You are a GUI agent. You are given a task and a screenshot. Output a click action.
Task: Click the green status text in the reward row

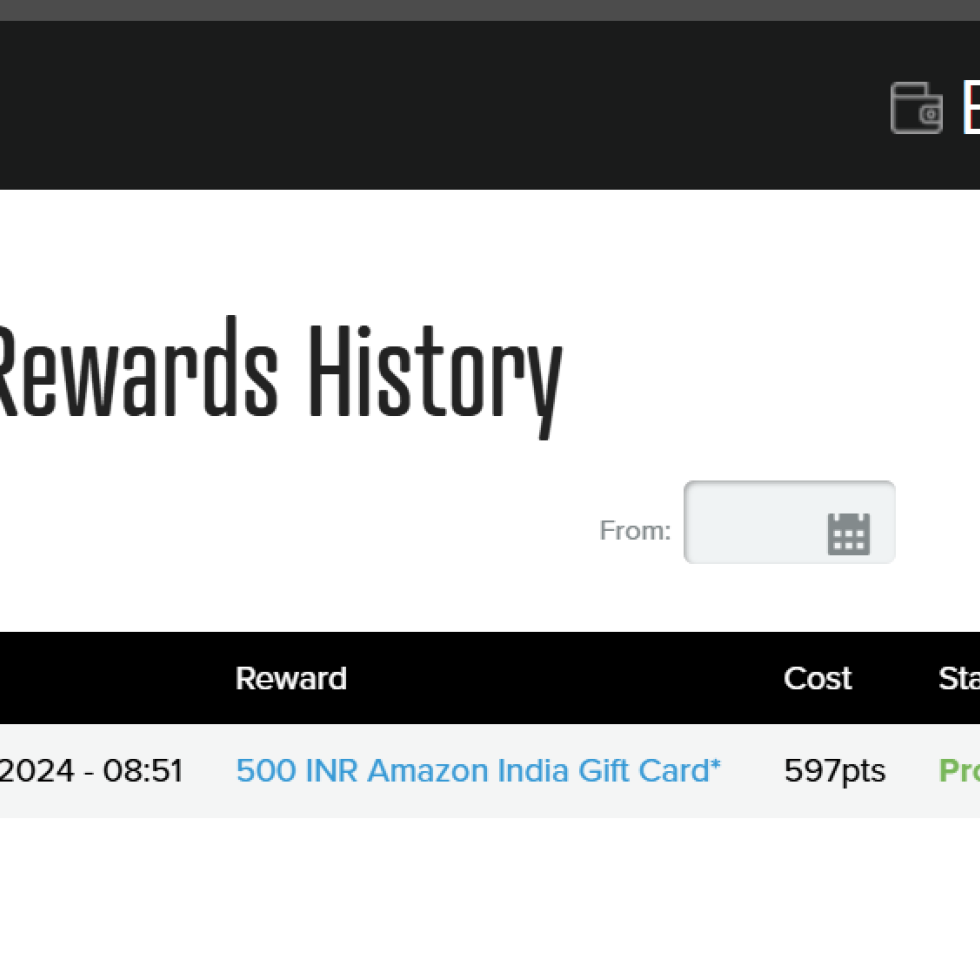959,771
